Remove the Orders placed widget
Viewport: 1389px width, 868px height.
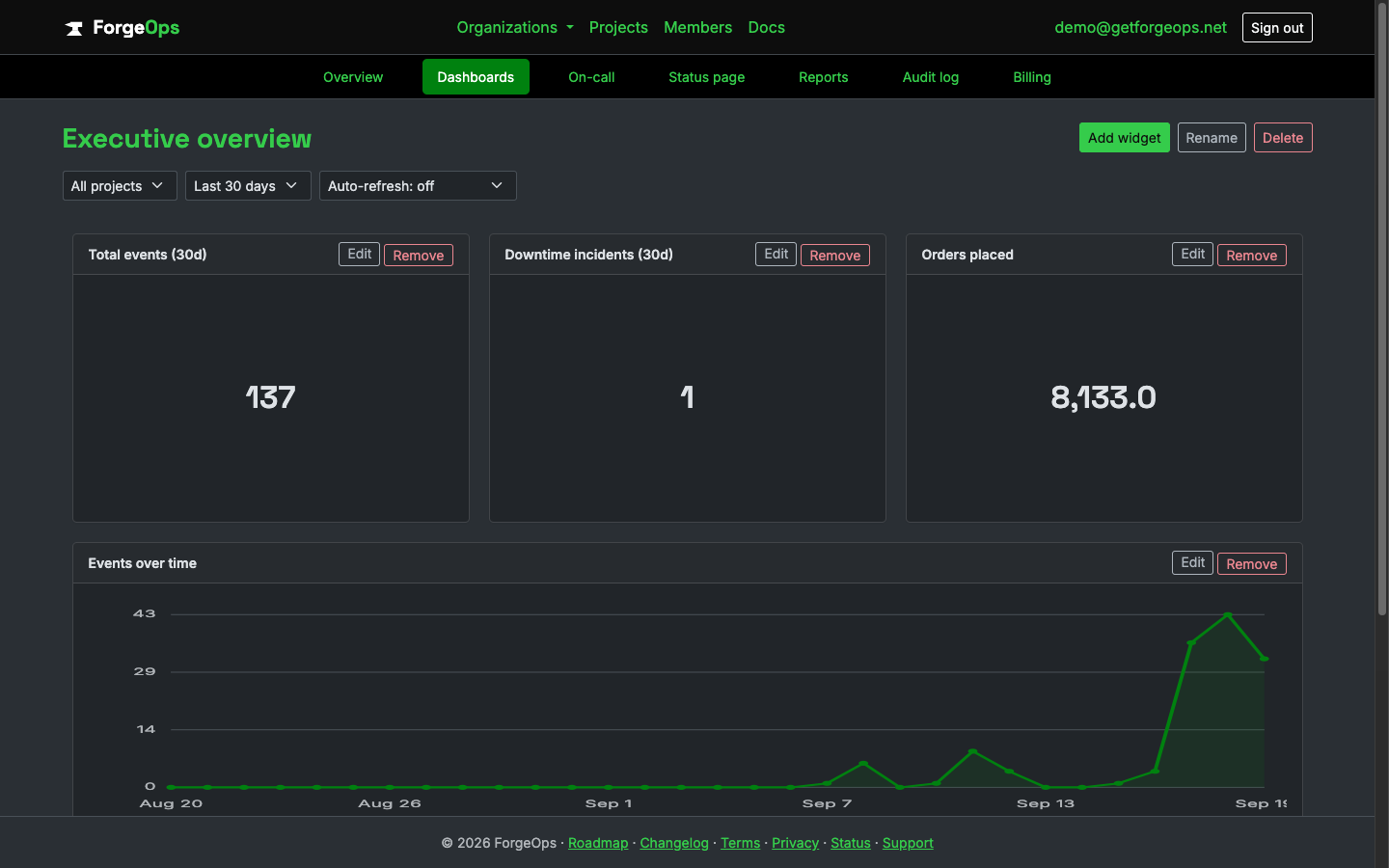point(1252,256)
